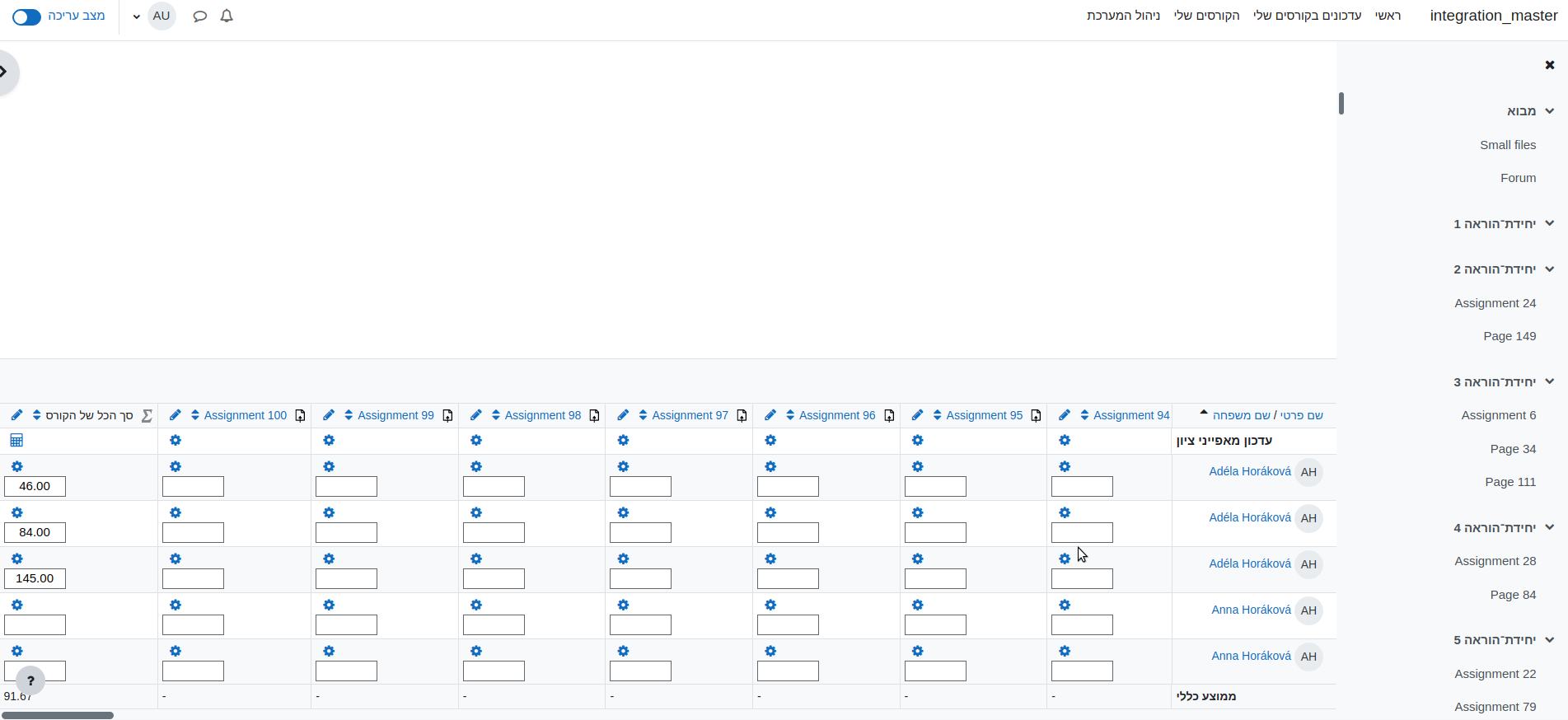
Task: Click the pencil icon for Assignment 99
Action: coord(329,415)
